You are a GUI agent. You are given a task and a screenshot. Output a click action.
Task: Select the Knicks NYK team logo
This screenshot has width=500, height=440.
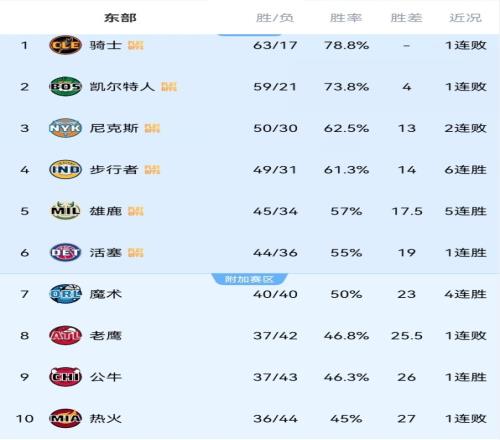[65, 128]
